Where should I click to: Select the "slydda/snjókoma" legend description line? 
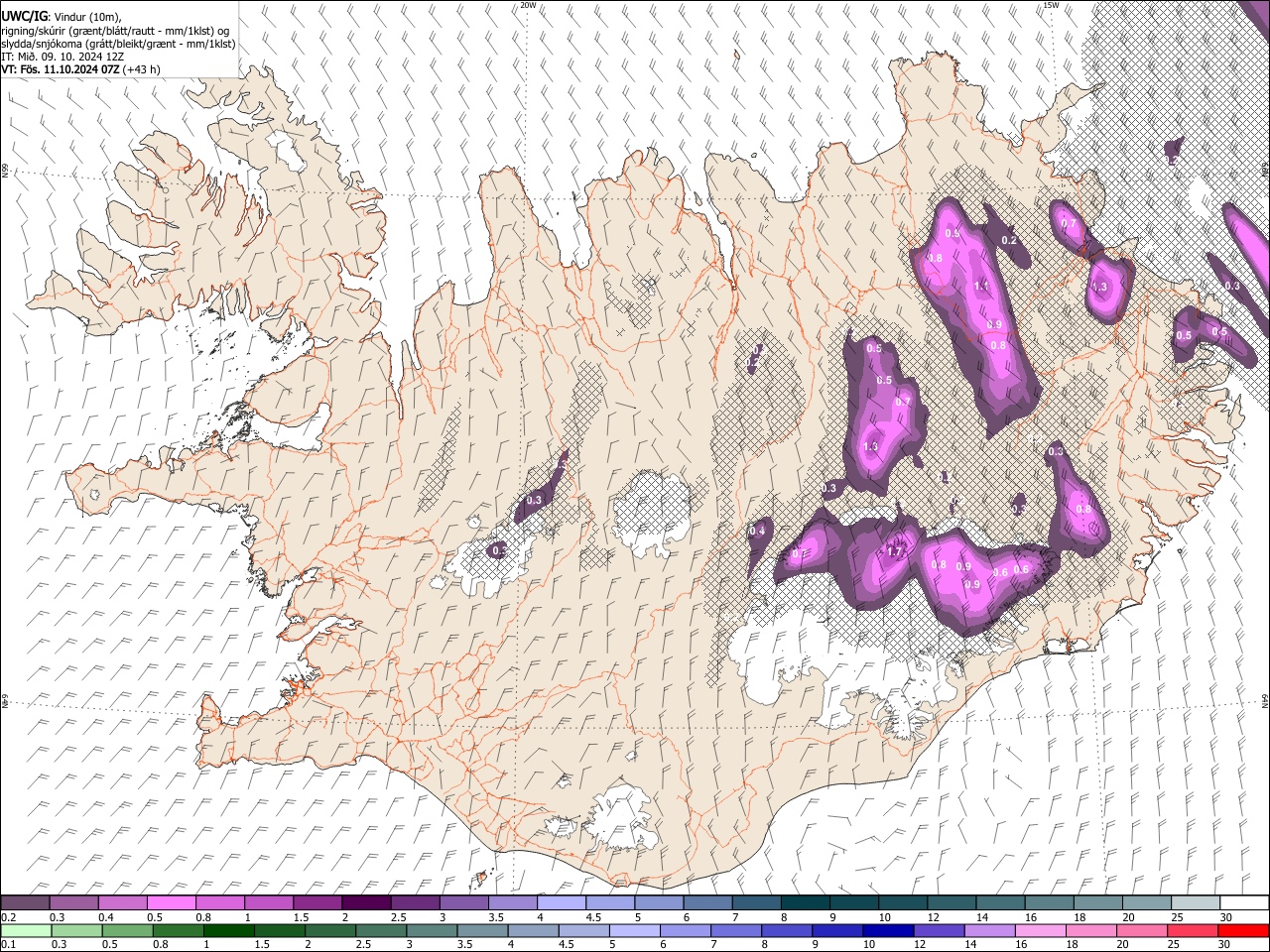click(118, 44)
